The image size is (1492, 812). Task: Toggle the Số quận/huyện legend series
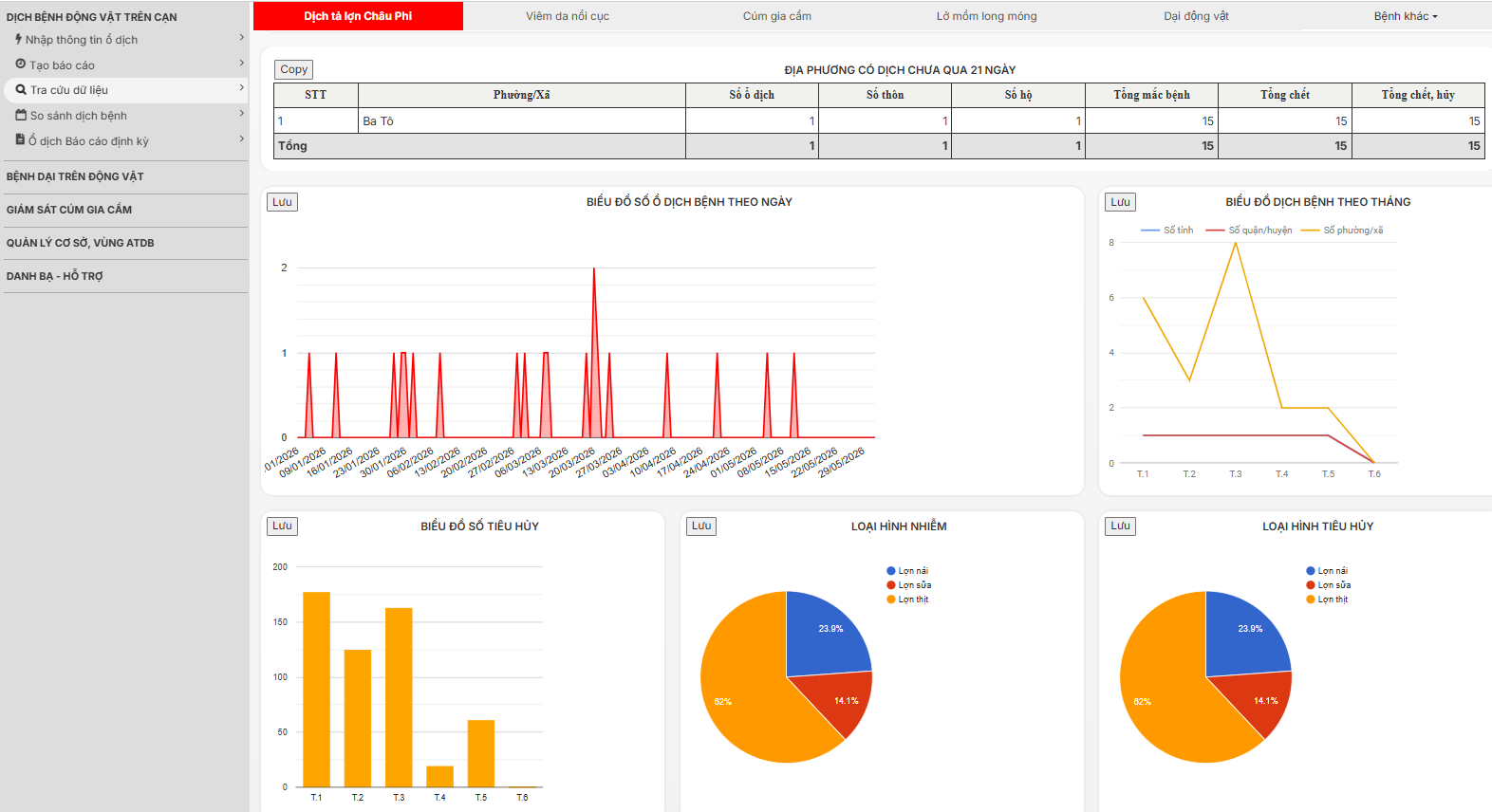tap(1249, 231)
